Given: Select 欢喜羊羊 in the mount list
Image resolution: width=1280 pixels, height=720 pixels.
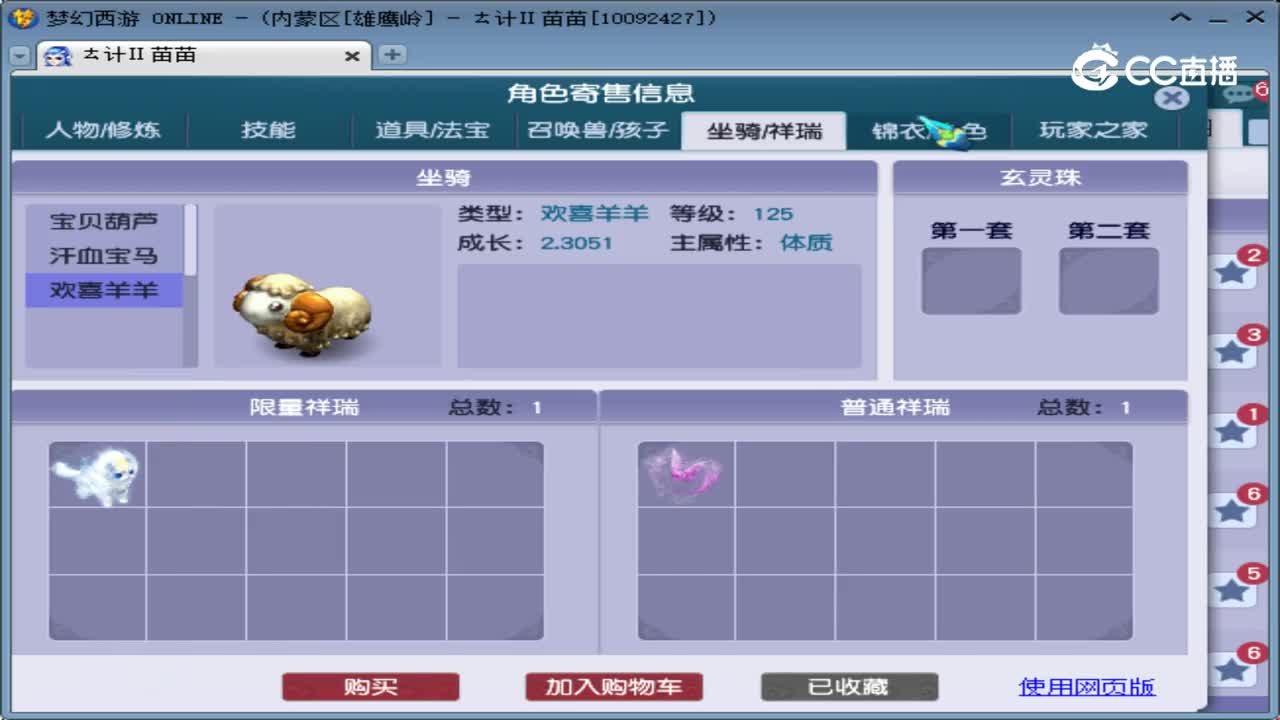Looking at the screenshot, I should point(104,290).
